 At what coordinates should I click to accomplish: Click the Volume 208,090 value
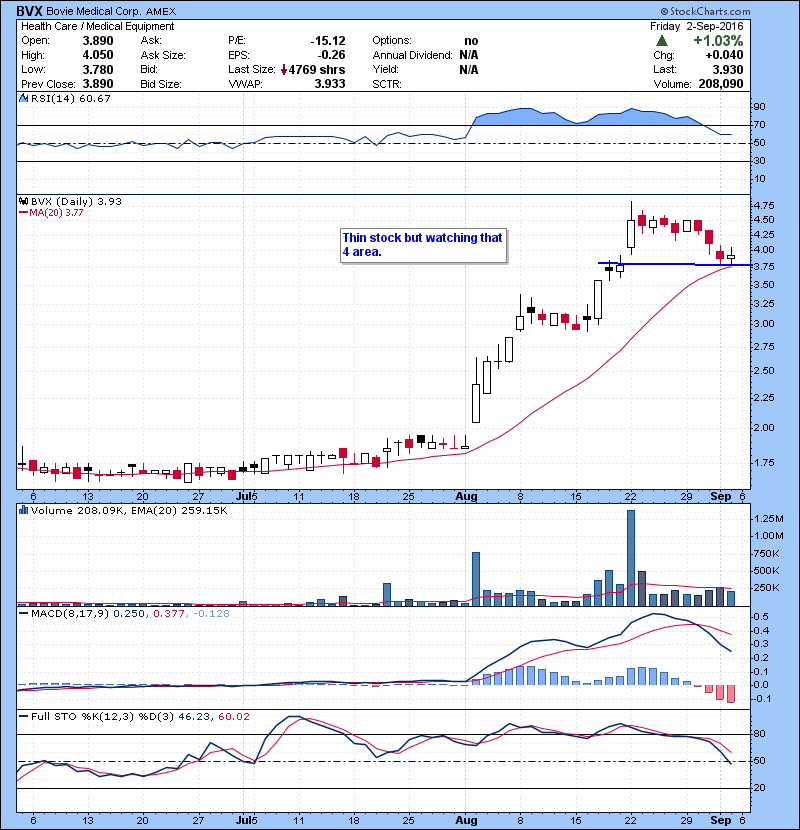pos(721,84)
